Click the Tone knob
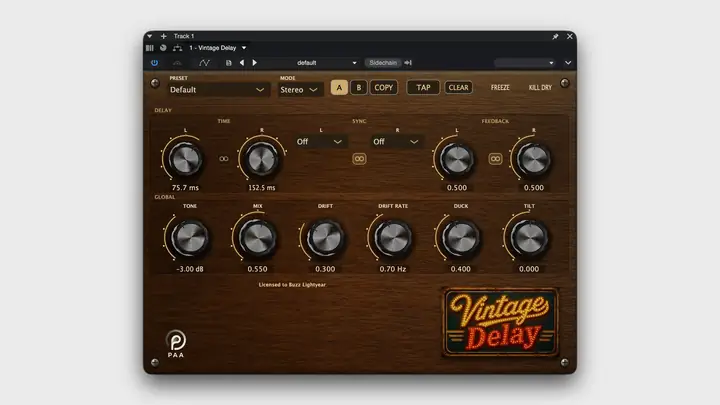Viewport: 720px width, 405px height. [x=190, y=238]
